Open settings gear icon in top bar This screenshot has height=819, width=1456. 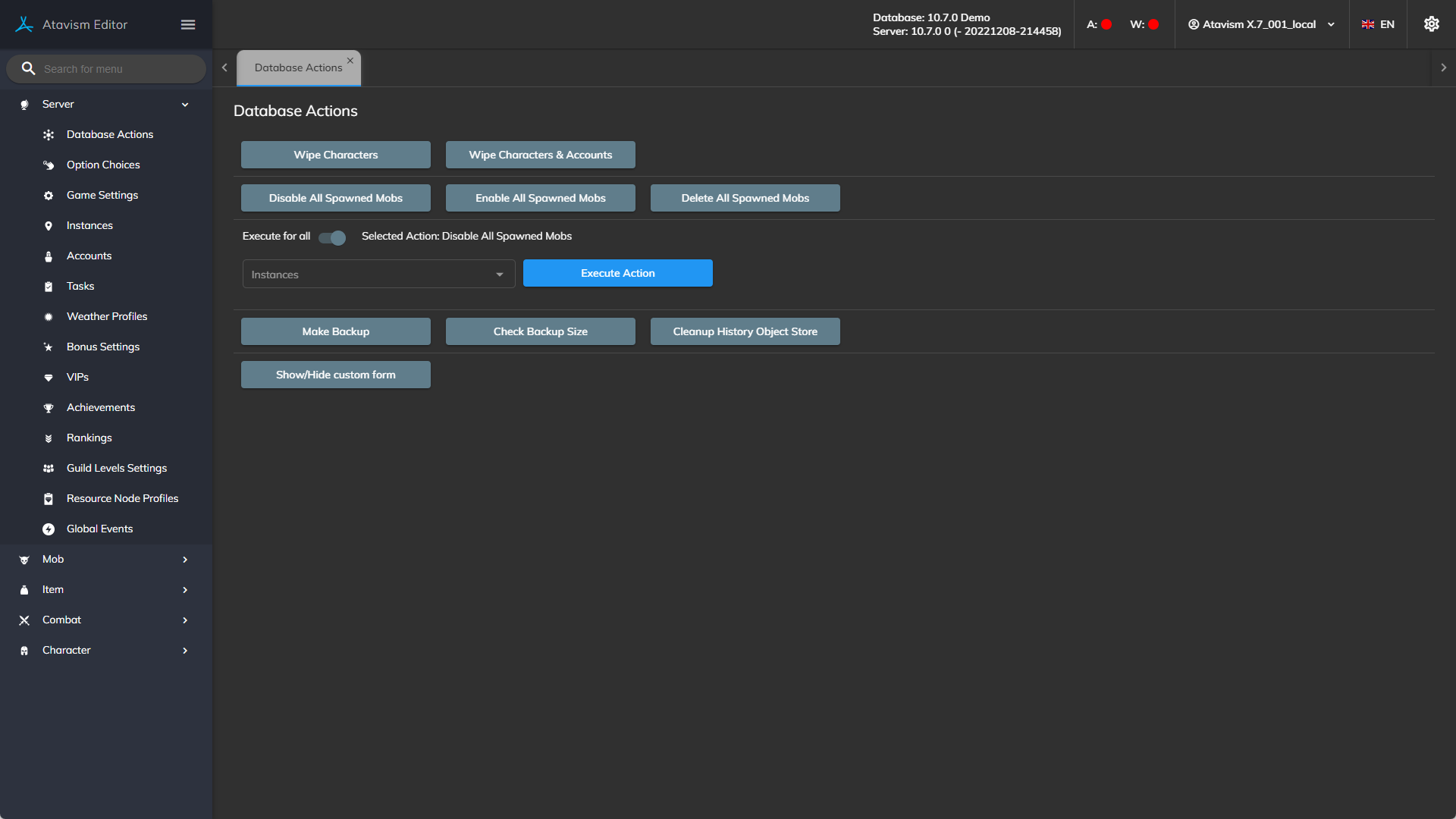pyautogui.click(x=1431, y=24)
